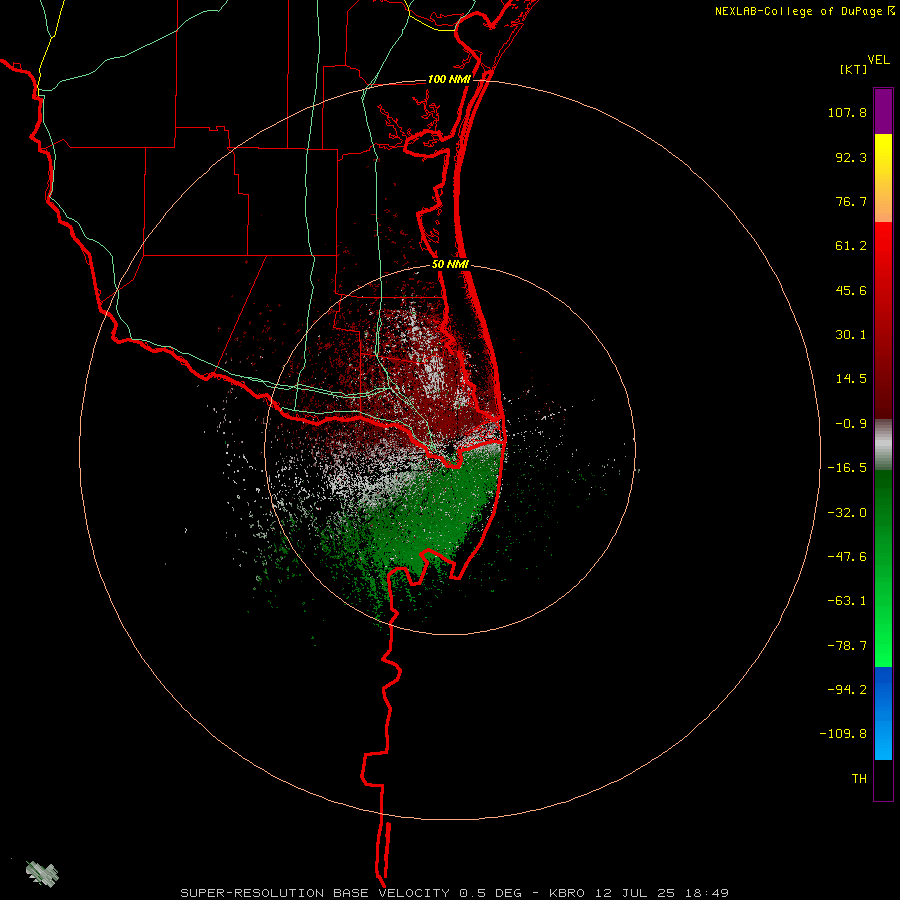Pick the yellow-orange segment of the color bar
Screen dimensions: 900x900
[x=883, y=178]
